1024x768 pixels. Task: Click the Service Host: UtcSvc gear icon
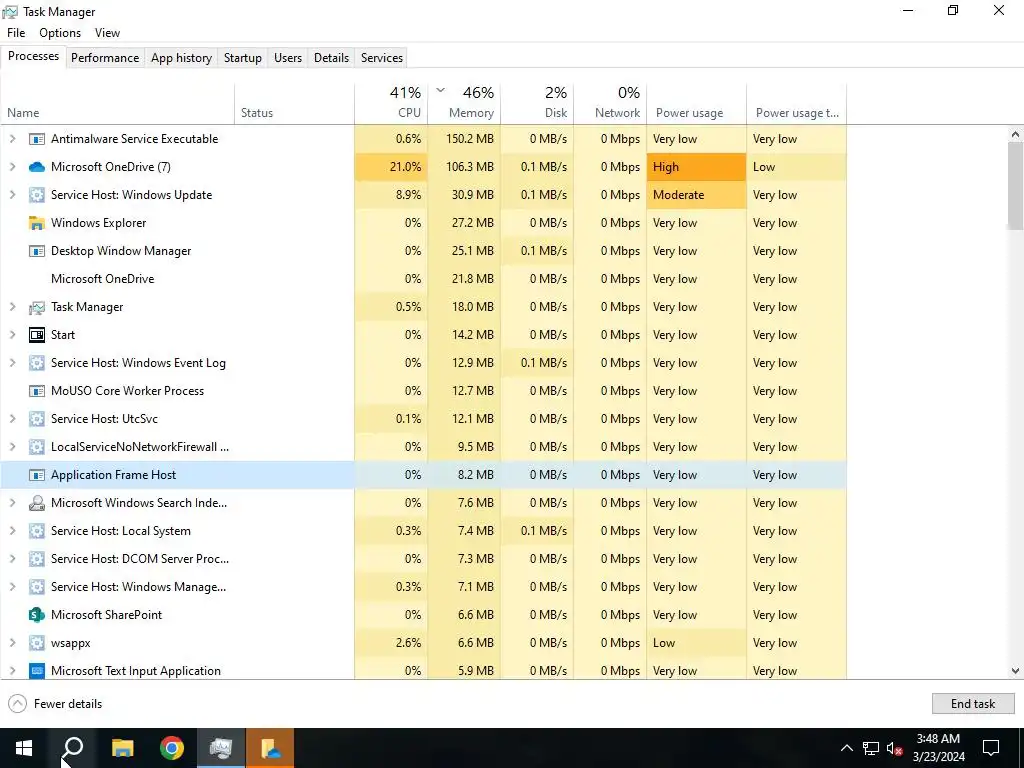point(37,419)
